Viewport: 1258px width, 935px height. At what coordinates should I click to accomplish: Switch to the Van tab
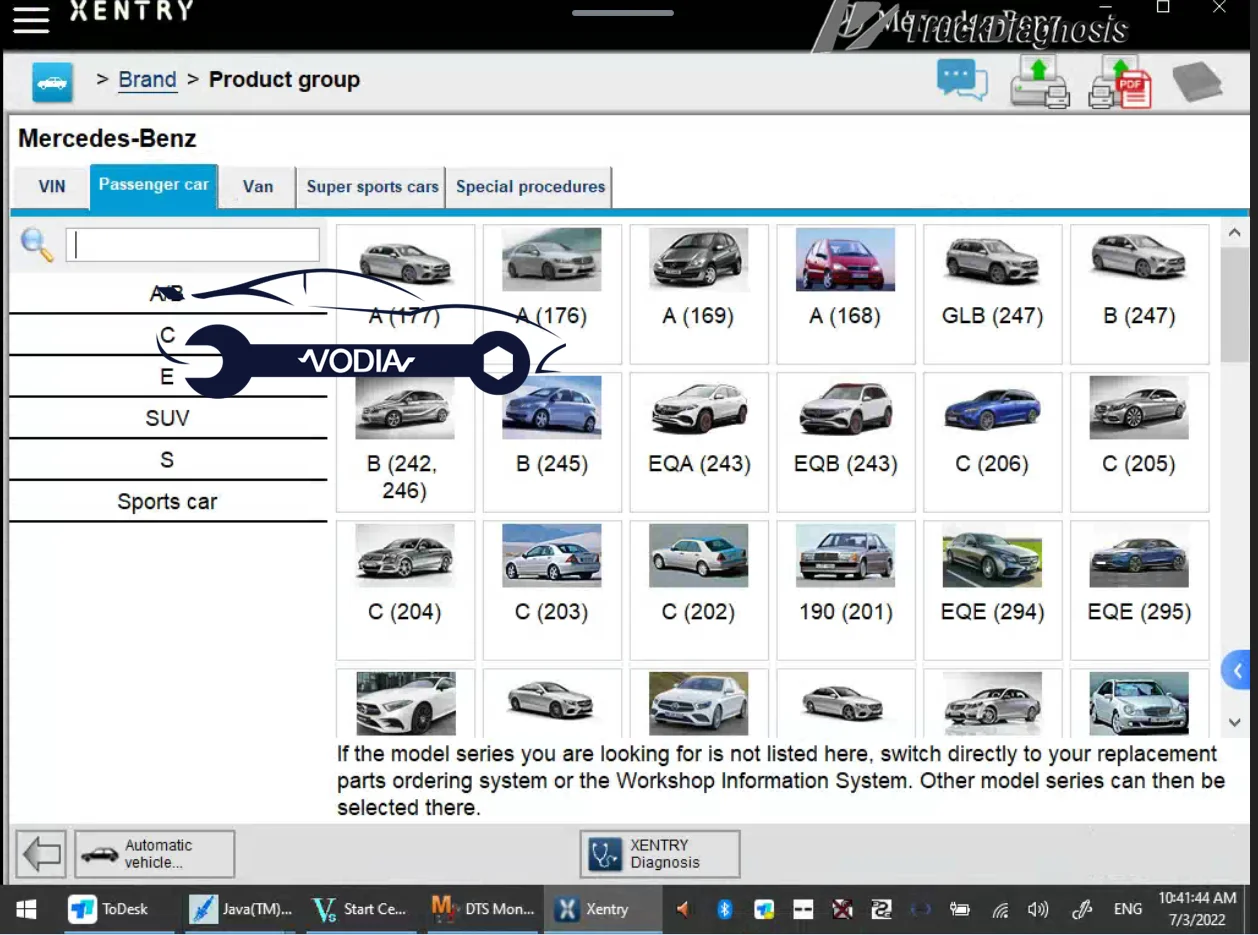pyautogui.click(x=257, y=187)
